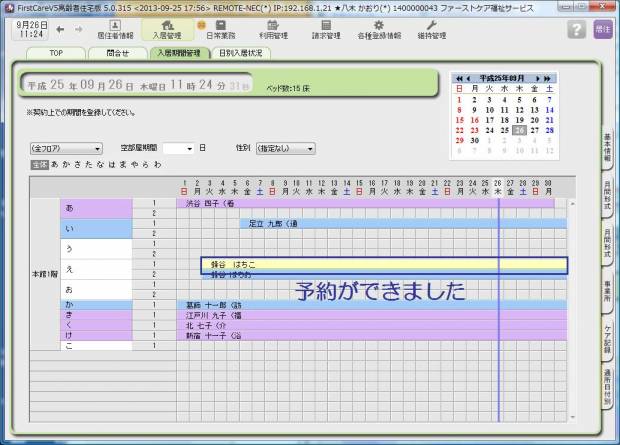
Task: Open the 空部屋期間 dropdown
Action: point(179,148)
